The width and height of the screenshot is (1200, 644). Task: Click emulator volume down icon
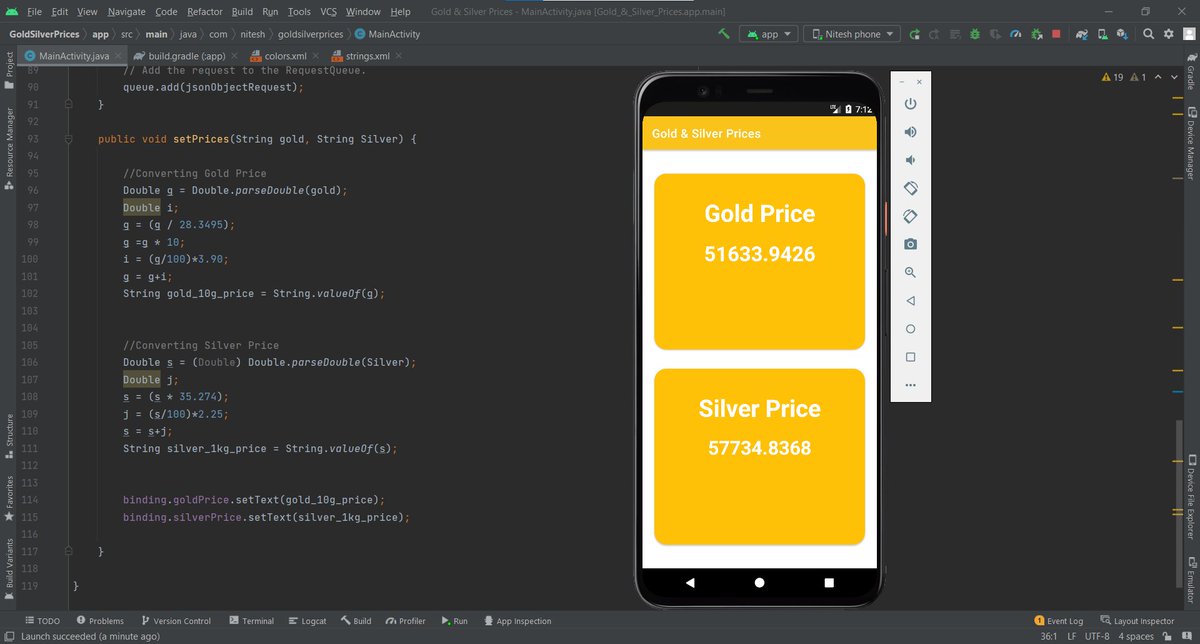point(910,160)
